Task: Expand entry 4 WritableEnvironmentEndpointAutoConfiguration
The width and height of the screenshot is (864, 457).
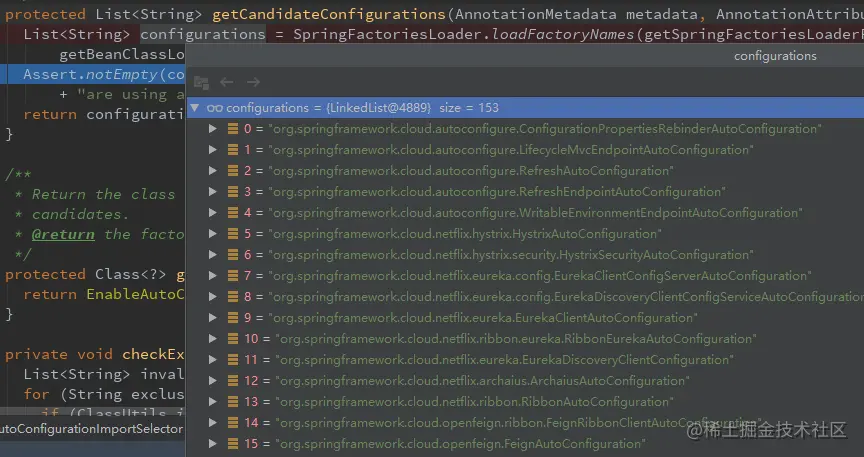Action: tap(212, 213)
